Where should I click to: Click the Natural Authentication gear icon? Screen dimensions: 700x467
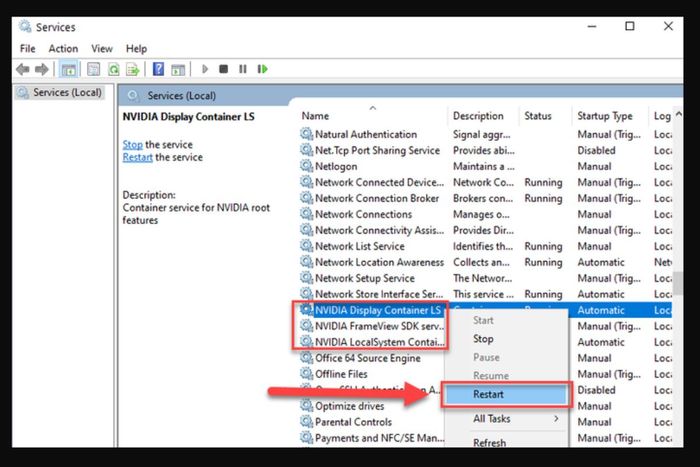point(306,133)
